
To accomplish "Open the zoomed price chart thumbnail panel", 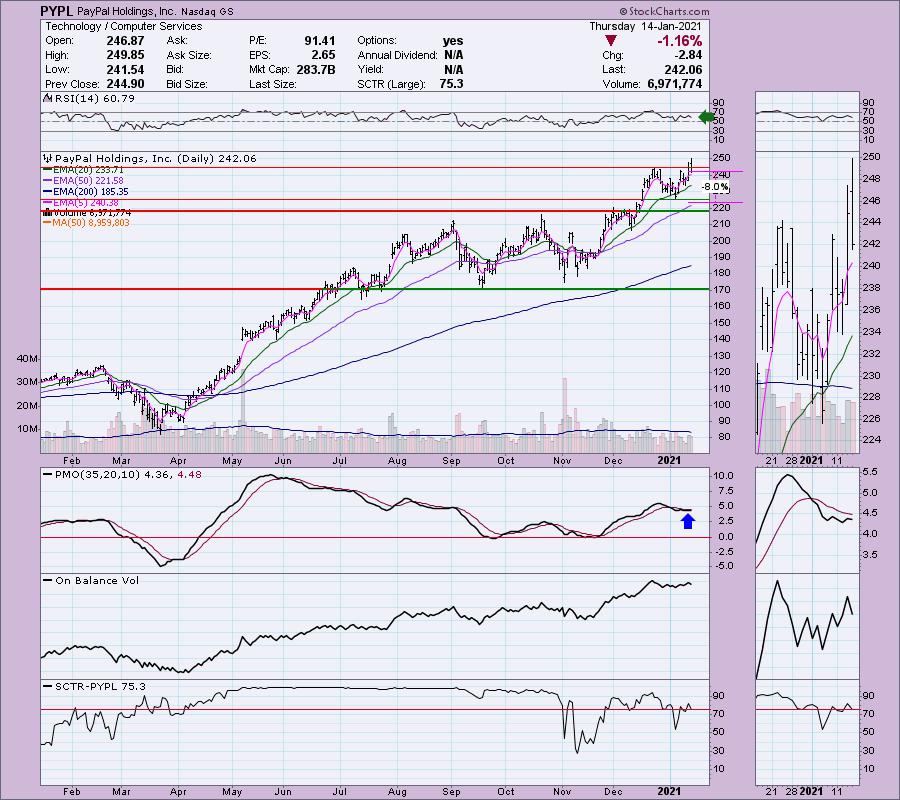I will click(808, 302).
